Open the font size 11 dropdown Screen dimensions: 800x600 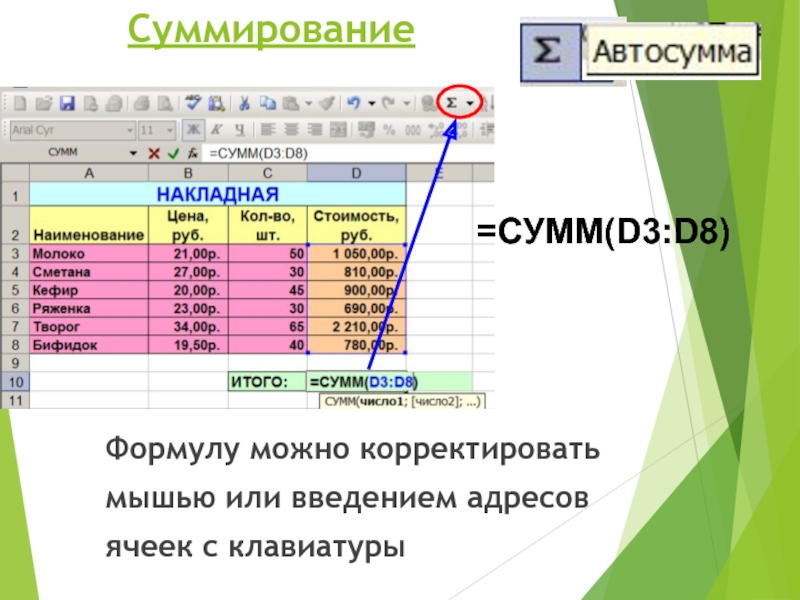[170, 130]
